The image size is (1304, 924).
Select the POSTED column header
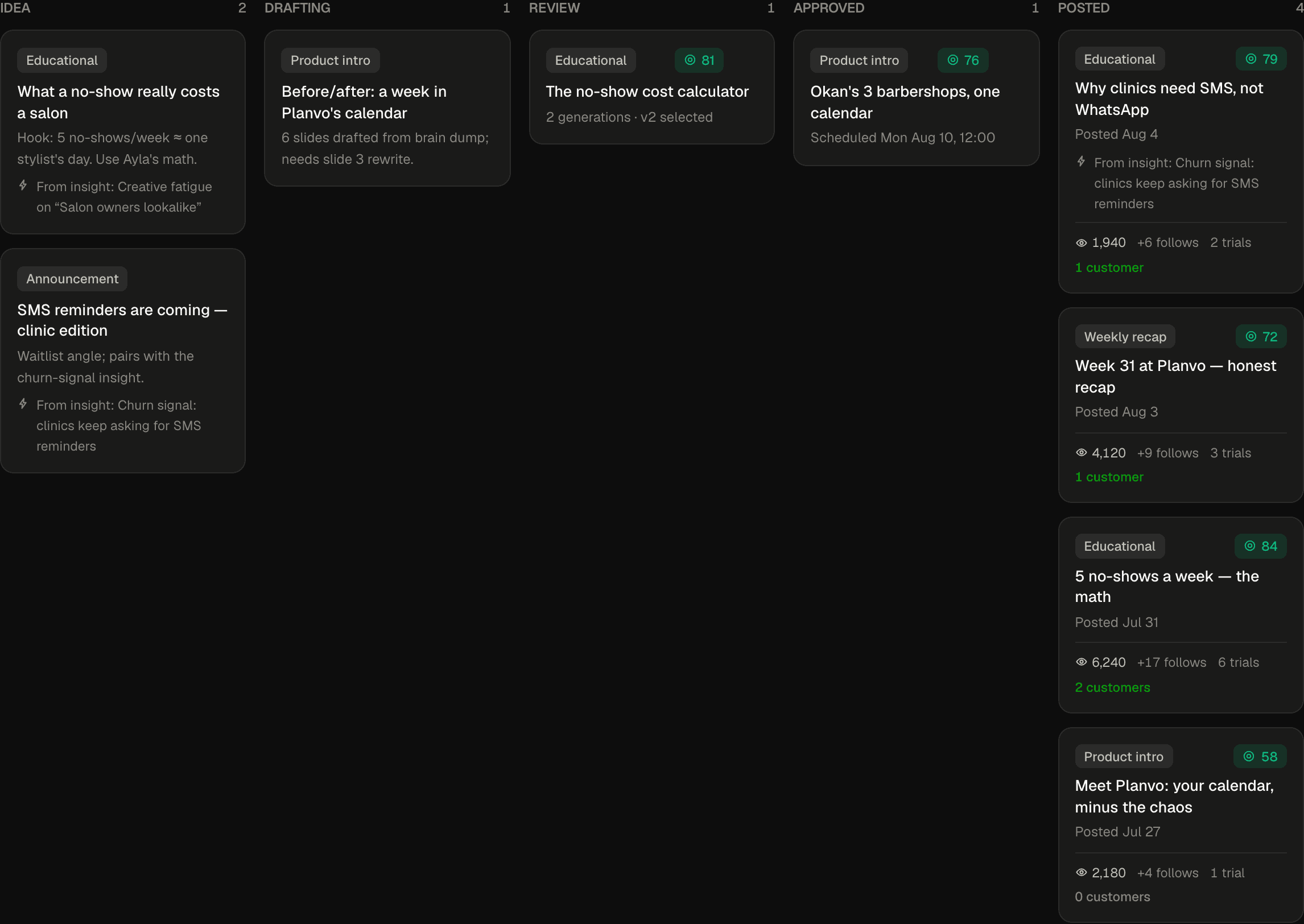pyautogui.click(x=1084, y=8)
